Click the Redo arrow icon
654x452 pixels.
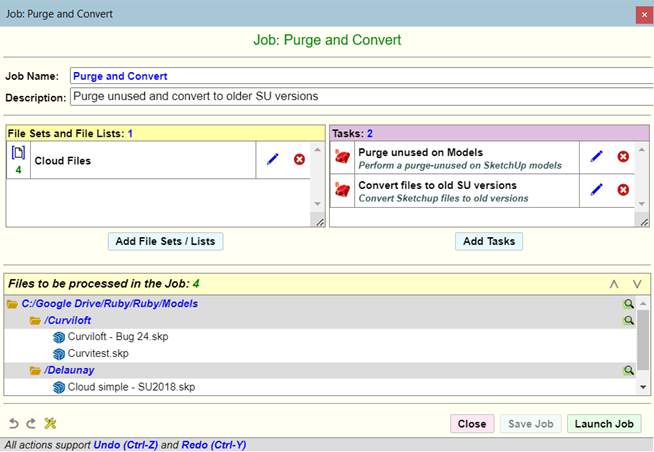point(30,424)
